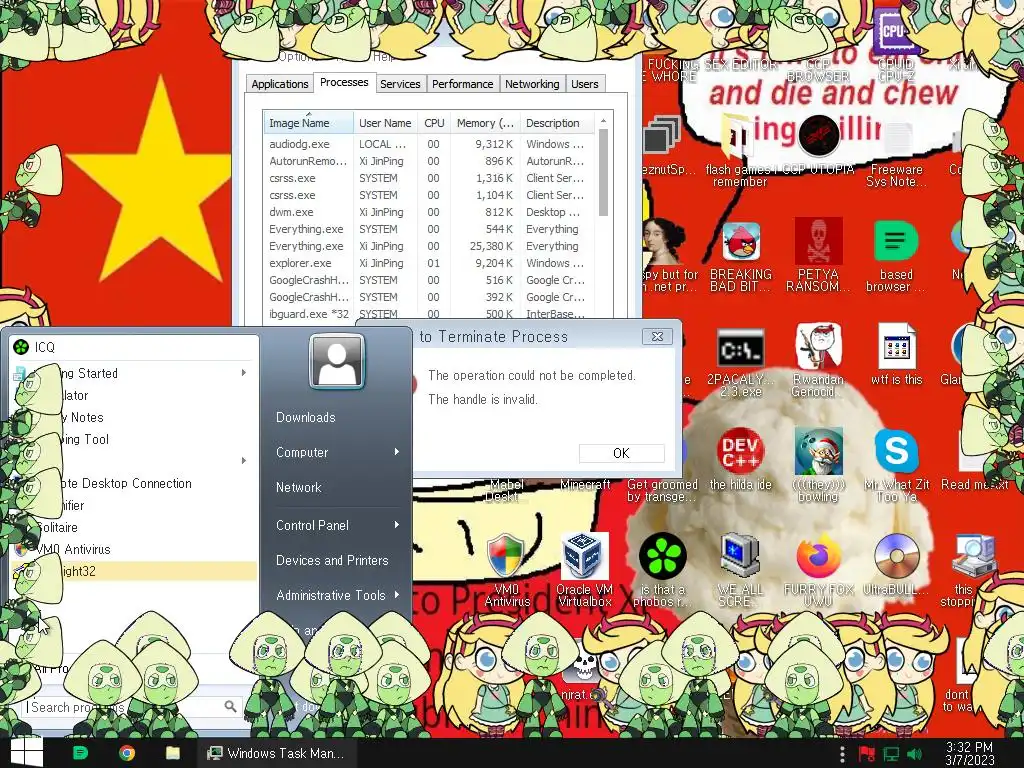Viewport: 1024px width, 768px height.
Task: Open Network in Start menu
Action: [298, 487]
